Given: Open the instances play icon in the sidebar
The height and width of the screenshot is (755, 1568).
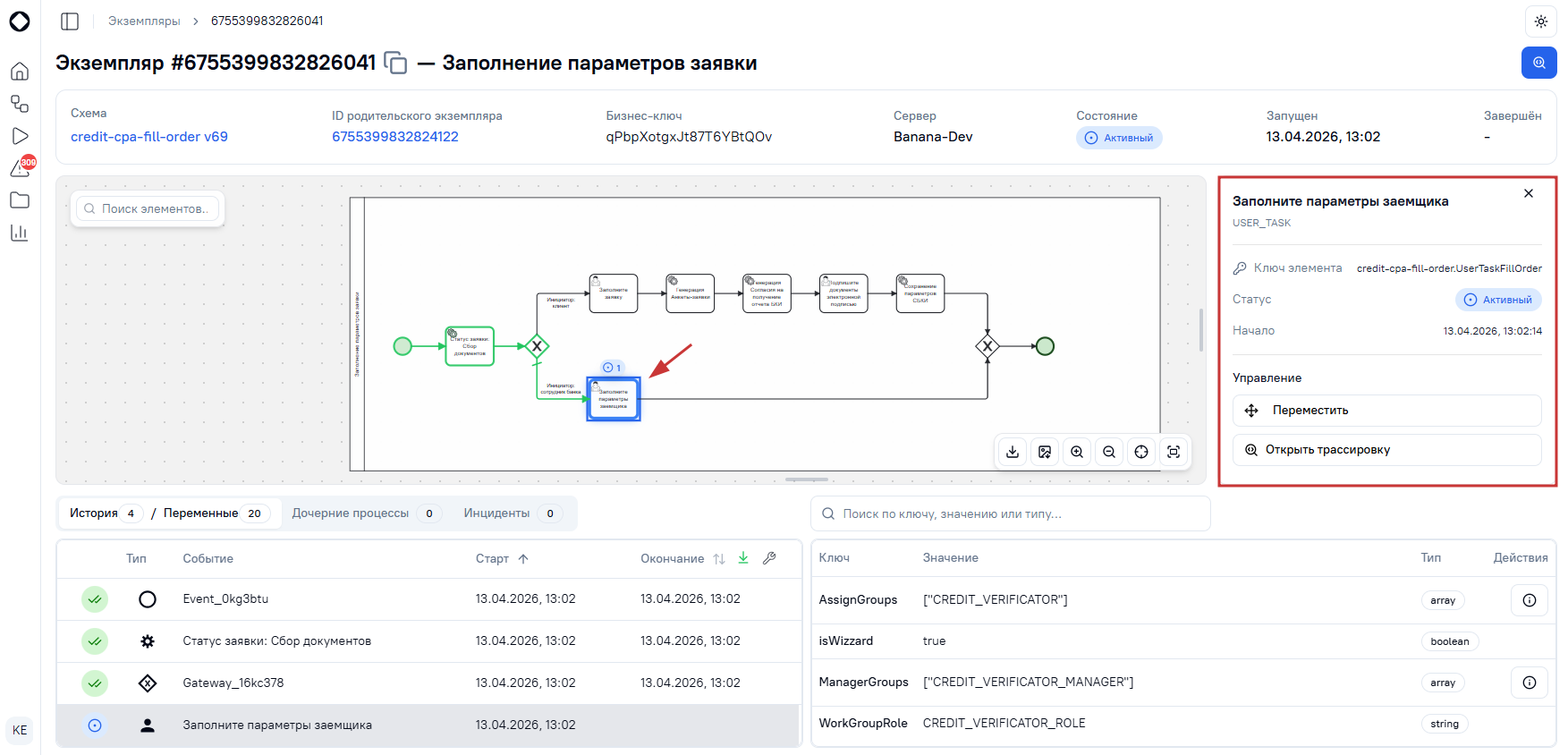Looking at the screenshot, I should tap(20, 136).
